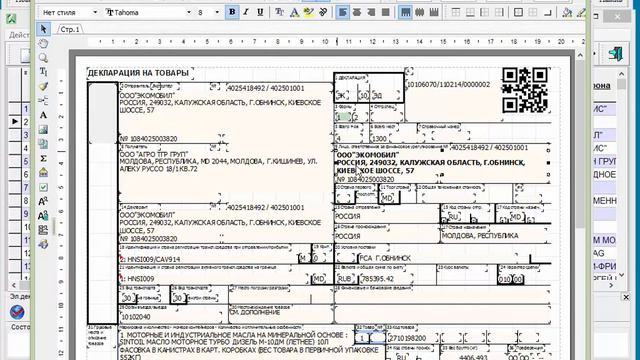
Task: Center text horizontally
Action: [x=357, y=12]
